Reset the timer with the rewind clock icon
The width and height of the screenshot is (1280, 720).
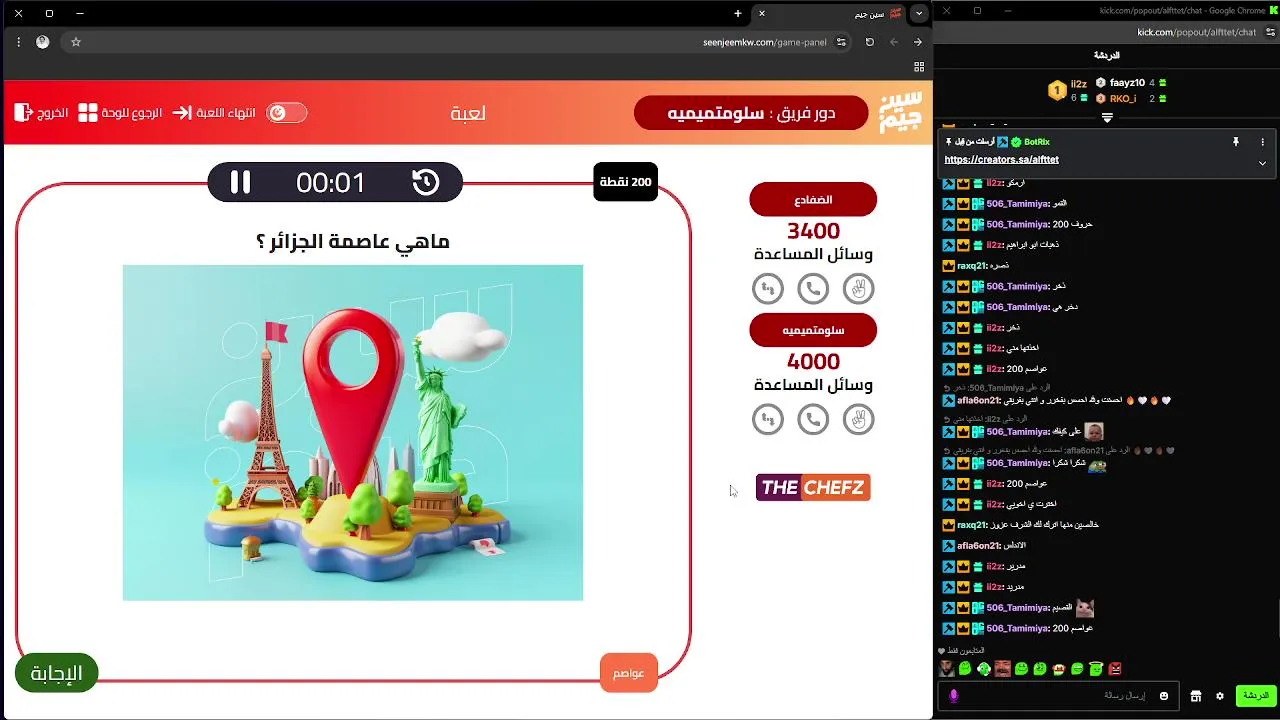point(426,182)
